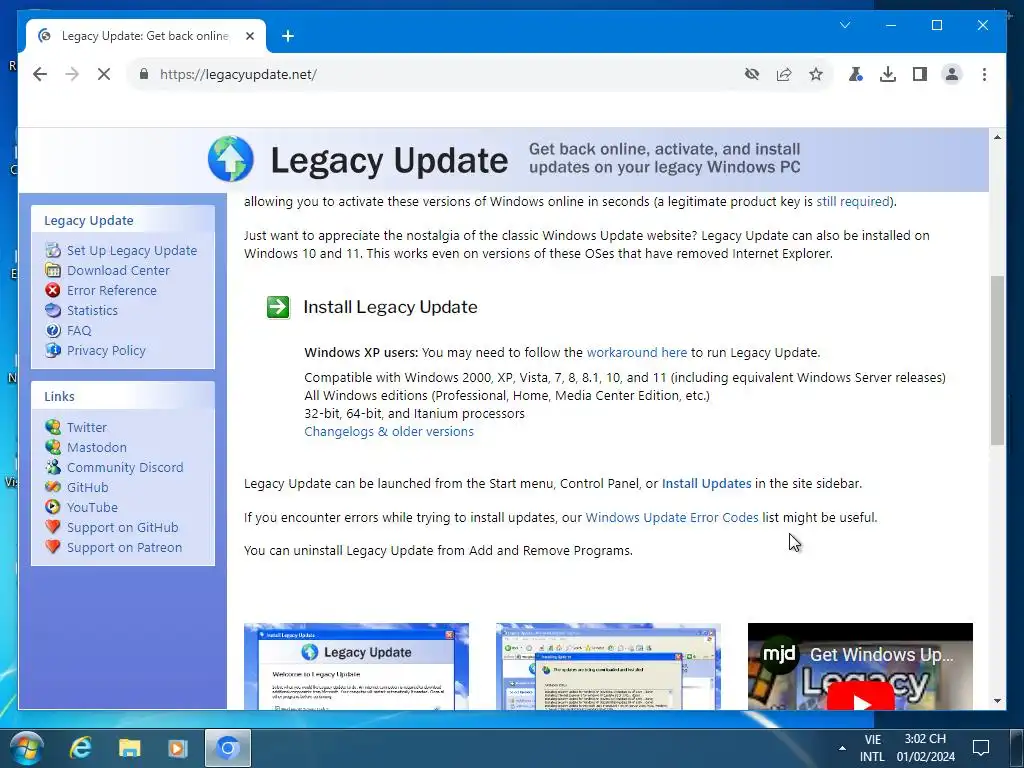Click the taskbar clock 3:02 CH
The width and height of the screenshot is (1024, 768).
pyautogui.click(x=925, y=748)
